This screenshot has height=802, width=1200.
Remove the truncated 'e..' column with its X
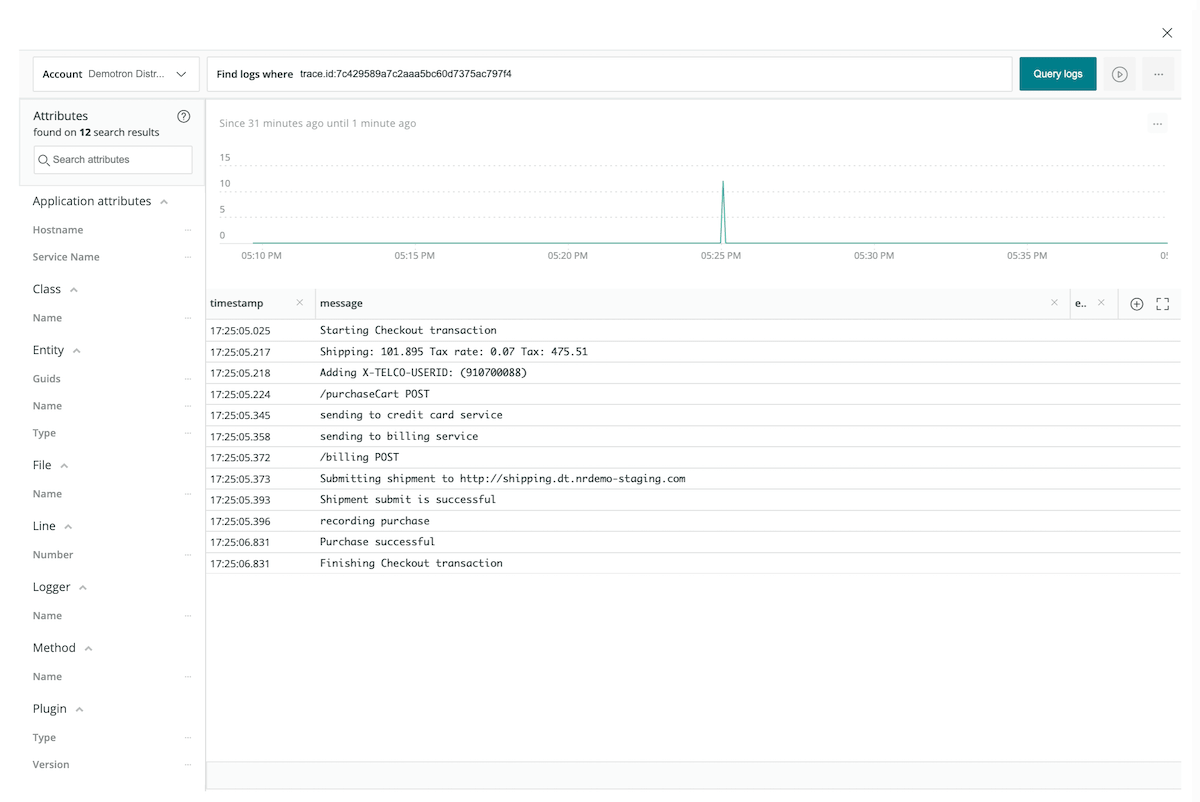1102,303
